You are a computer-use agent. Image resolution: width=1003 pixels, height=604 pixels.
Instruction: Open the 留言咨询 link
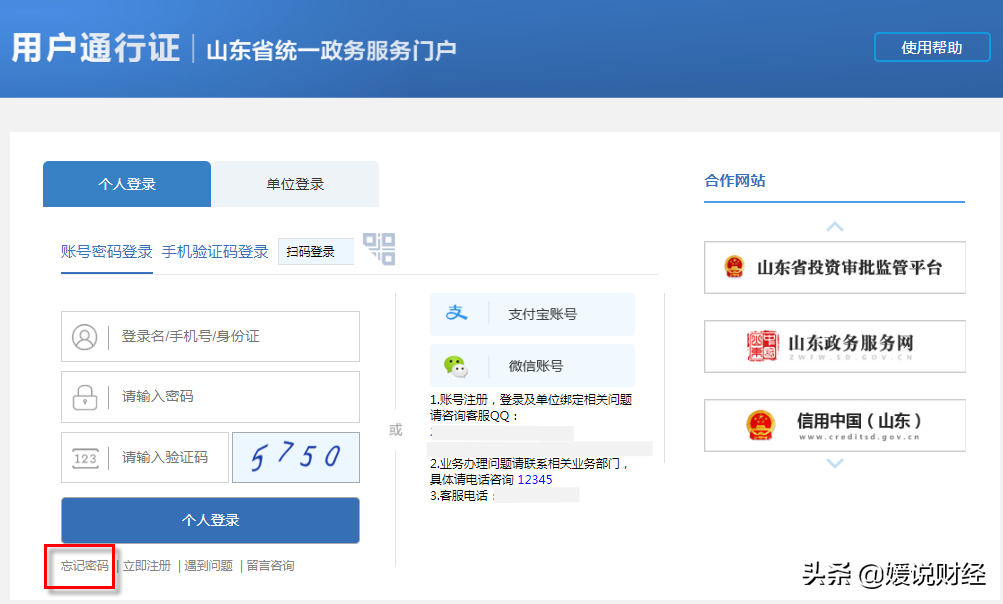click(x=271, y=566)
